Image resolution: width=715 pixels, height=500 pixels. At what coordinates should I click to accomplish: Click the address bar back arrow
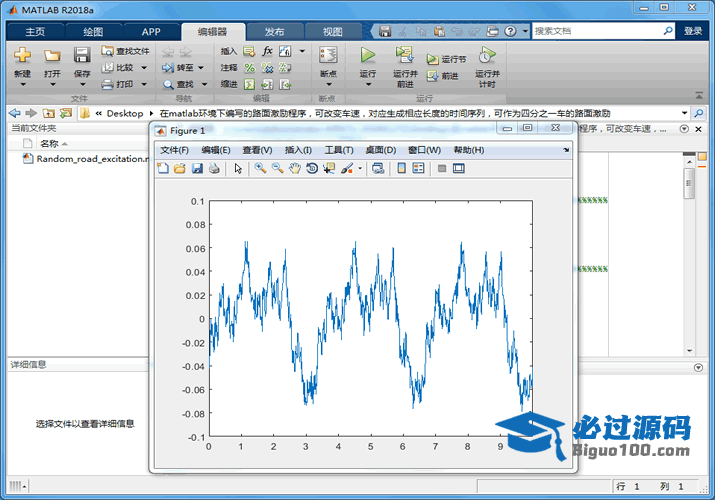click(15, 113)
